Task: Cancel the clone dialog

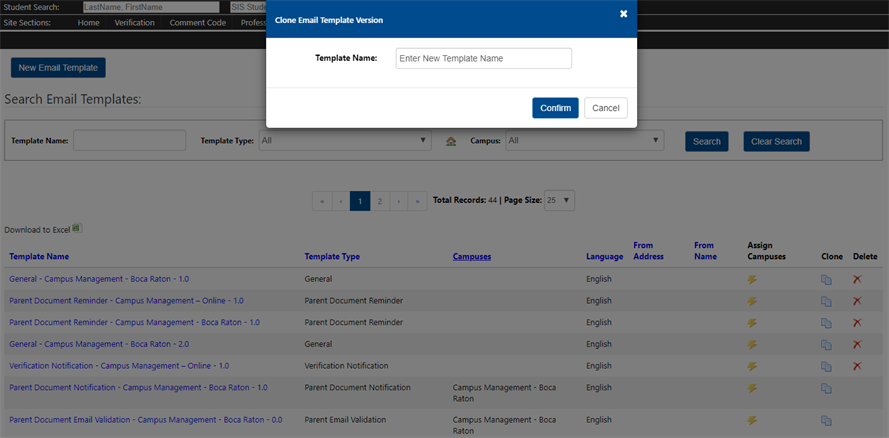Action: click(606, 108)
